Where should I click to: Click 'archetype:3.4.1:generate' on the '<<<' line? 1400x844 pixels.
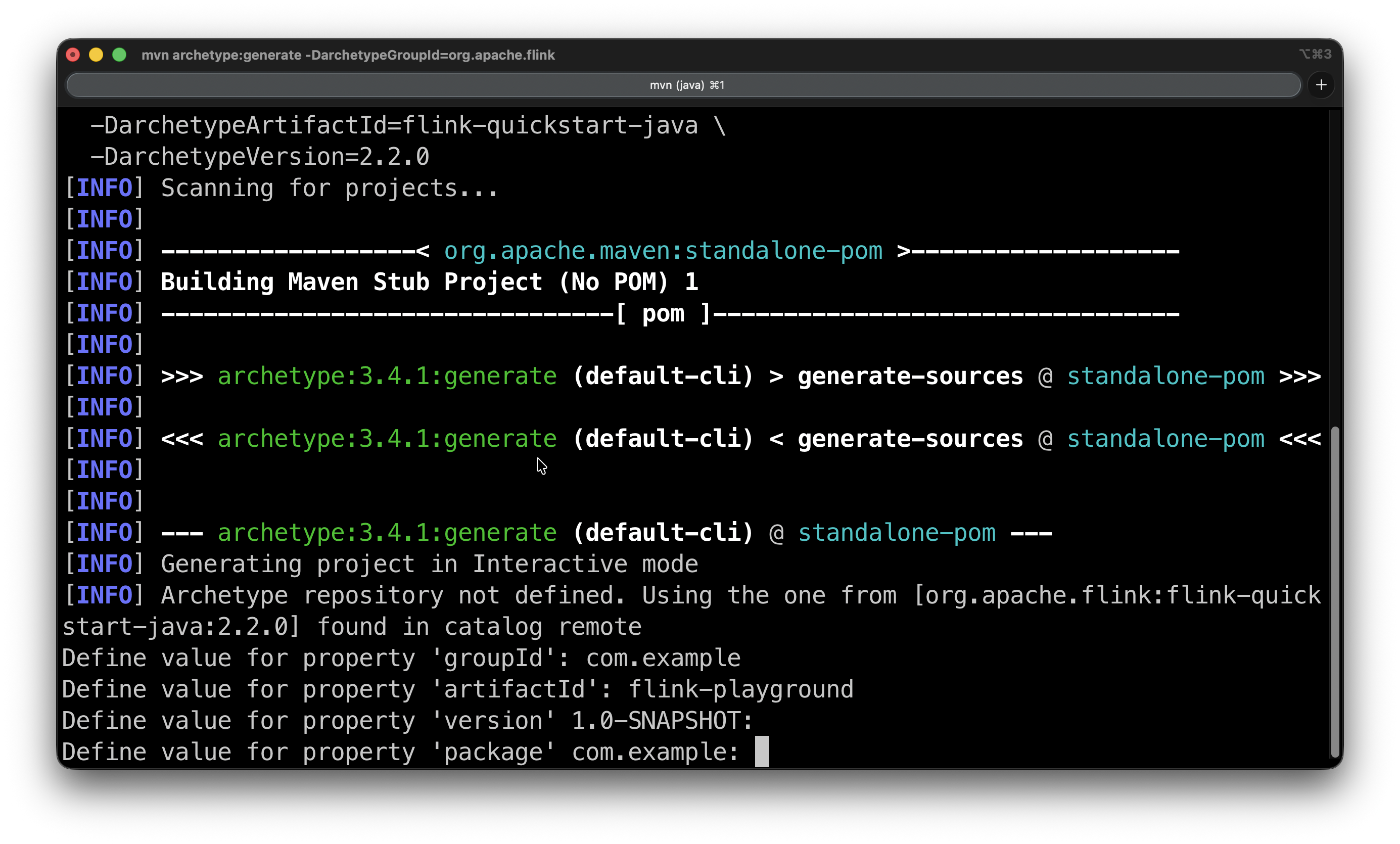(387, 439)
